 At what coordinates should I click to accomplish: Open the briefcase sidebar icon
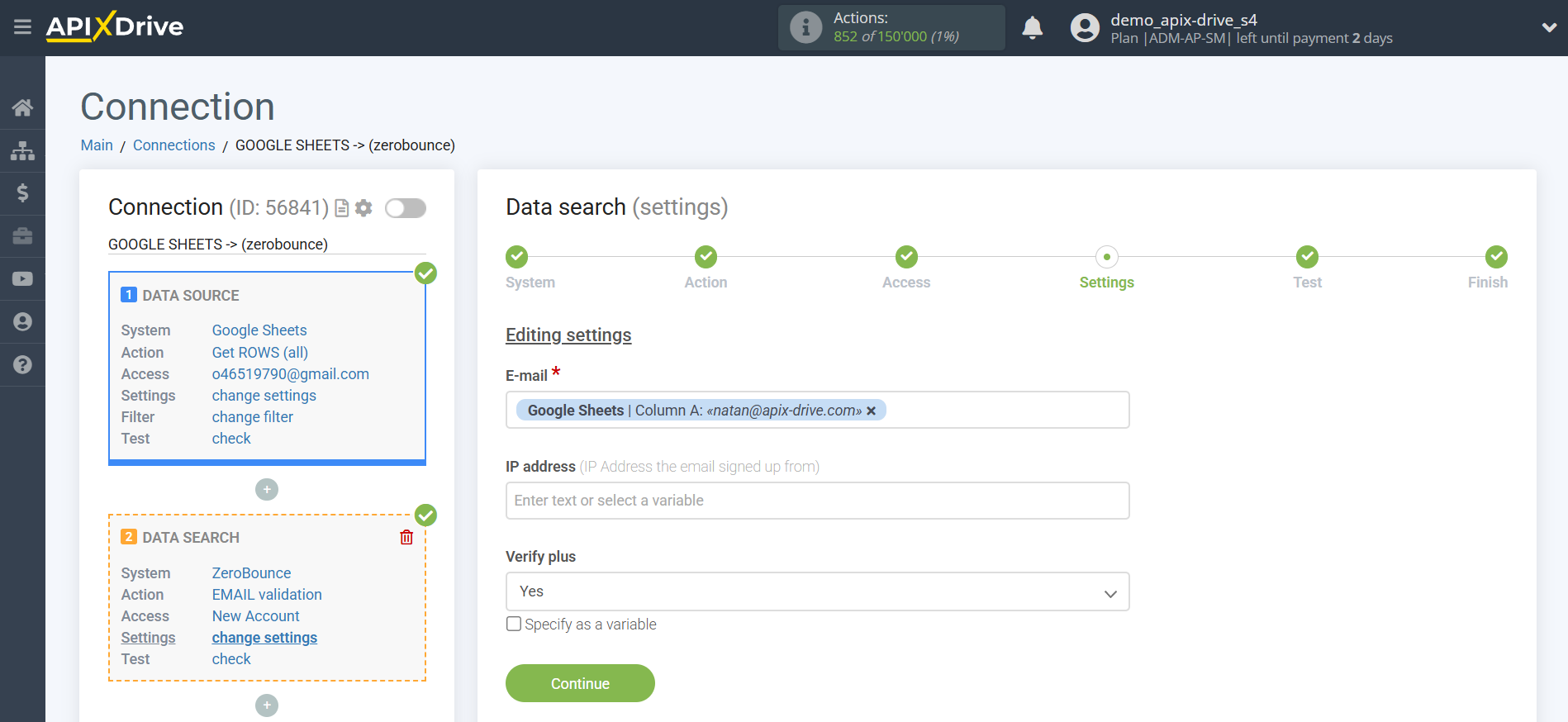22,236
